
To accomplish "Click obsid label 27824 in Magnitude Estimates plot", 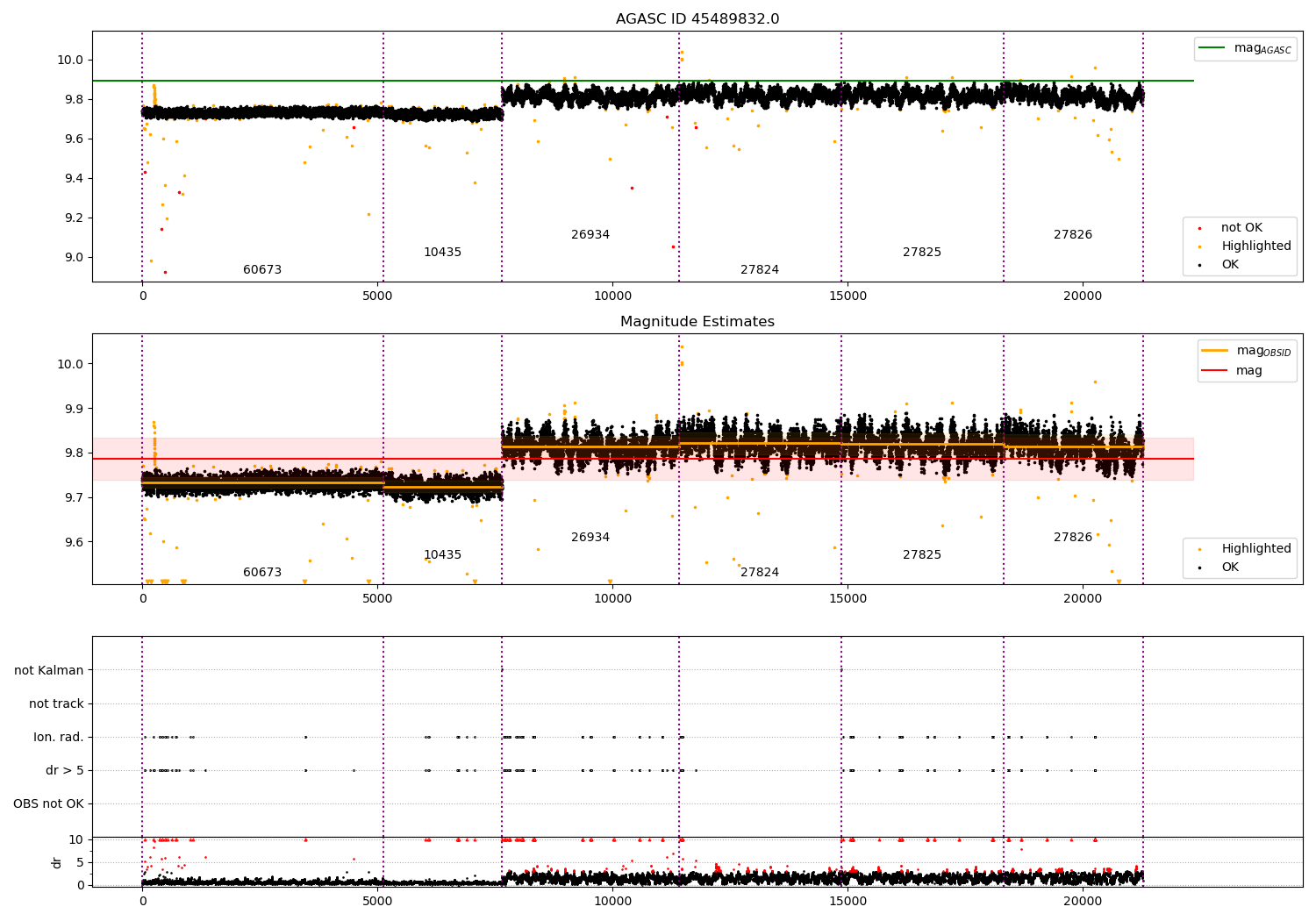I will tap(760, 573).
